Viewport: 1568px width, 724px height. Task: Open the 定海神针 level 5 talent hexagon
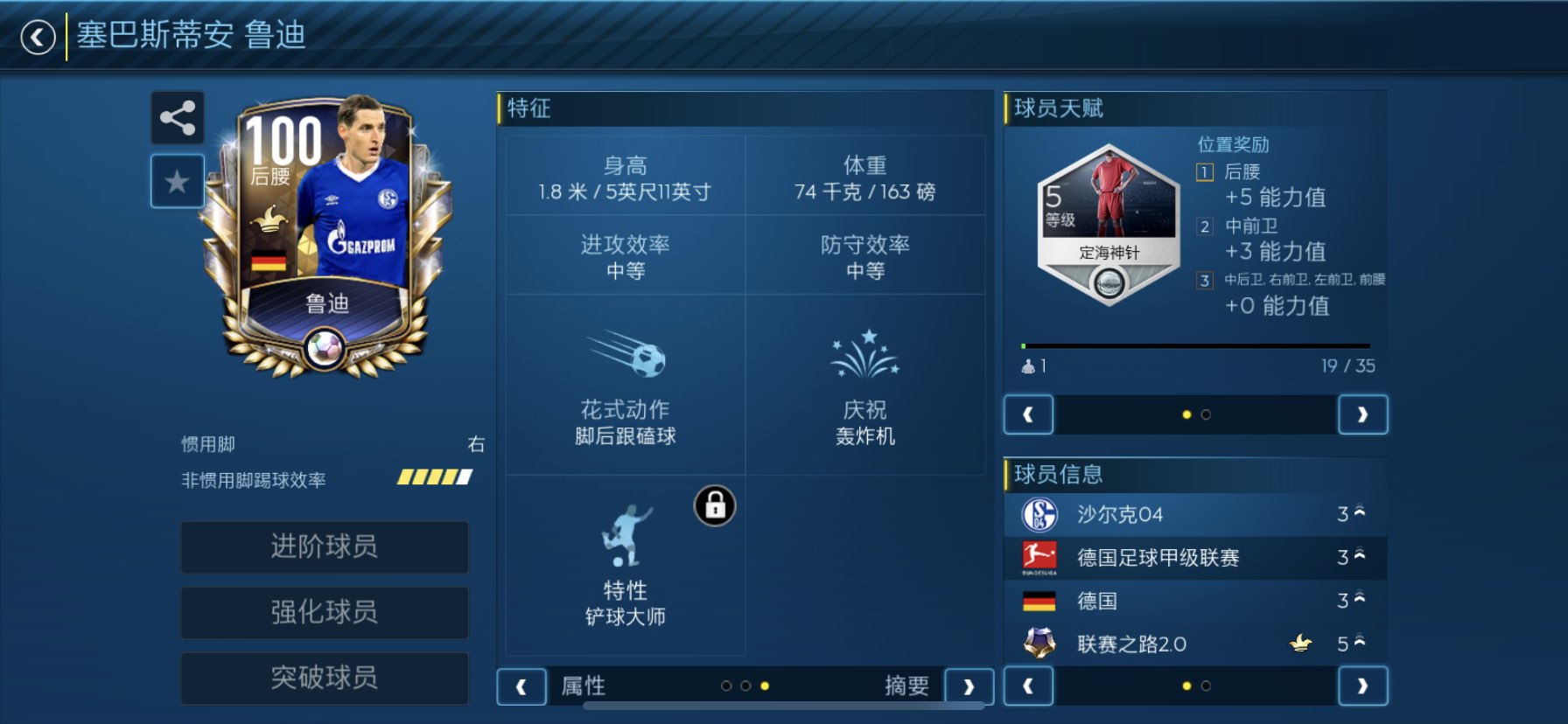pyautogui.click(x=1109, y=225)
